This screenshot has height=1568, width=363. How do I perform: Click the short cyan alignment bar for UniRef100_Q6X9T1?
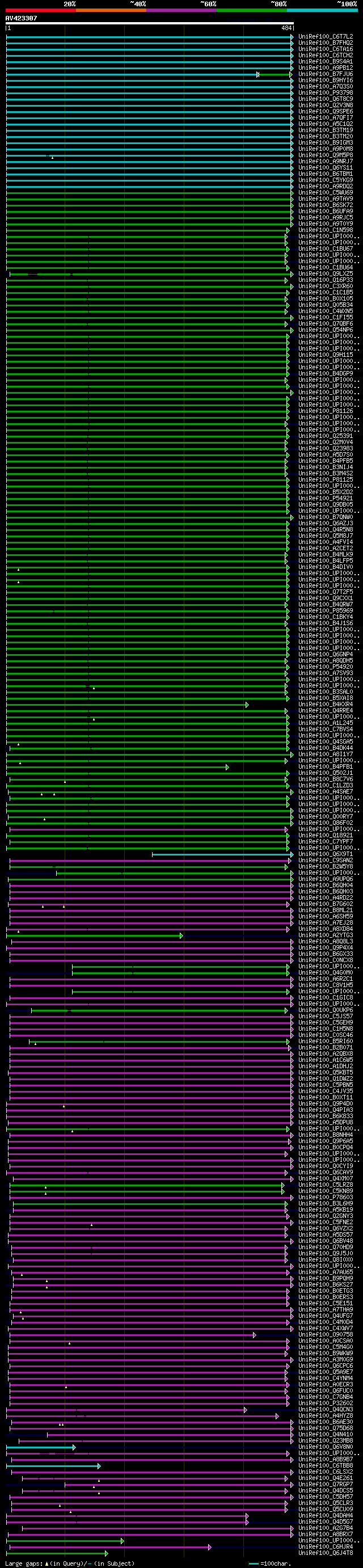pyautogui.click(x=222, y=854)
